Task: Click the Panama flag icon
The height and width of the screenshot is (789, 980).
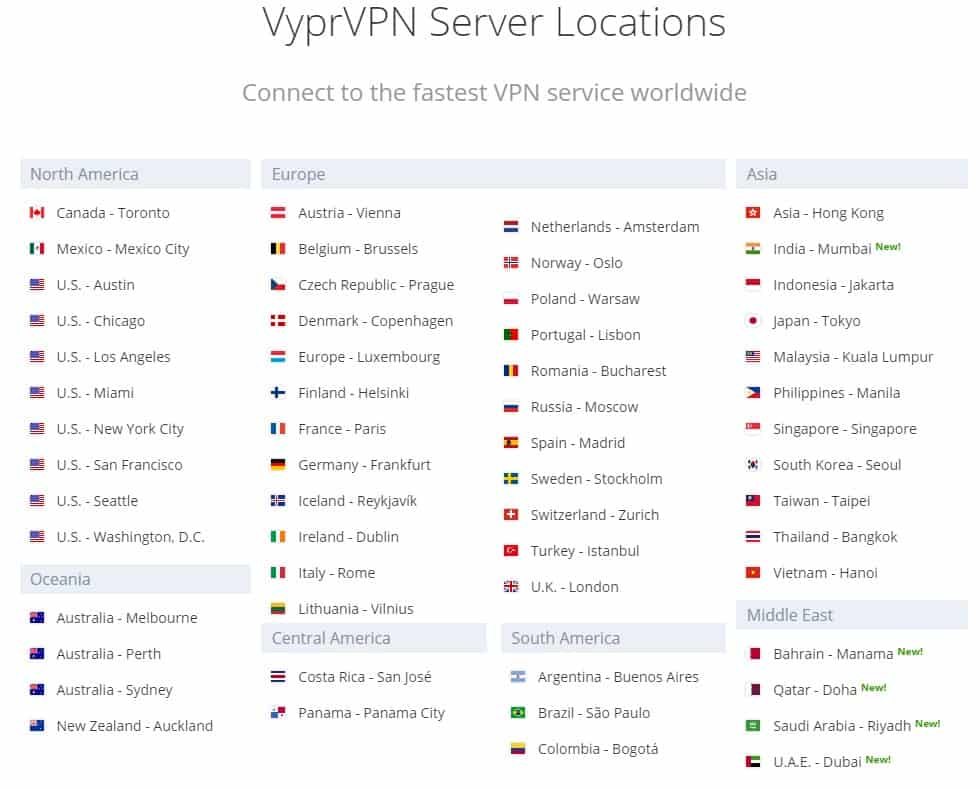Action: [x=278, y=713]
